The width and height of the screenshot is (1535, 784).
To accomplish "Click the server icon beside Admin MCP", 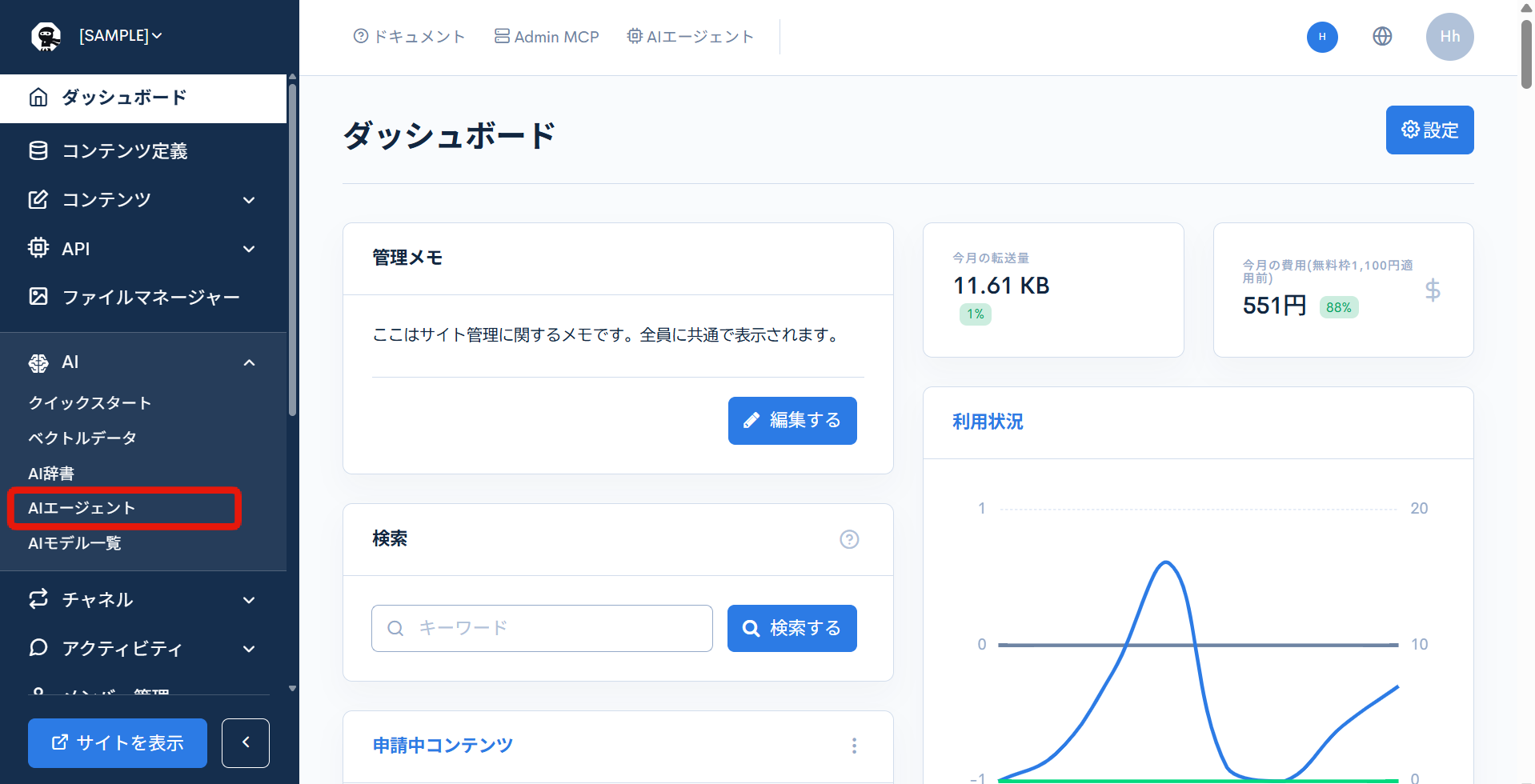I will click(x=502, y=36).
